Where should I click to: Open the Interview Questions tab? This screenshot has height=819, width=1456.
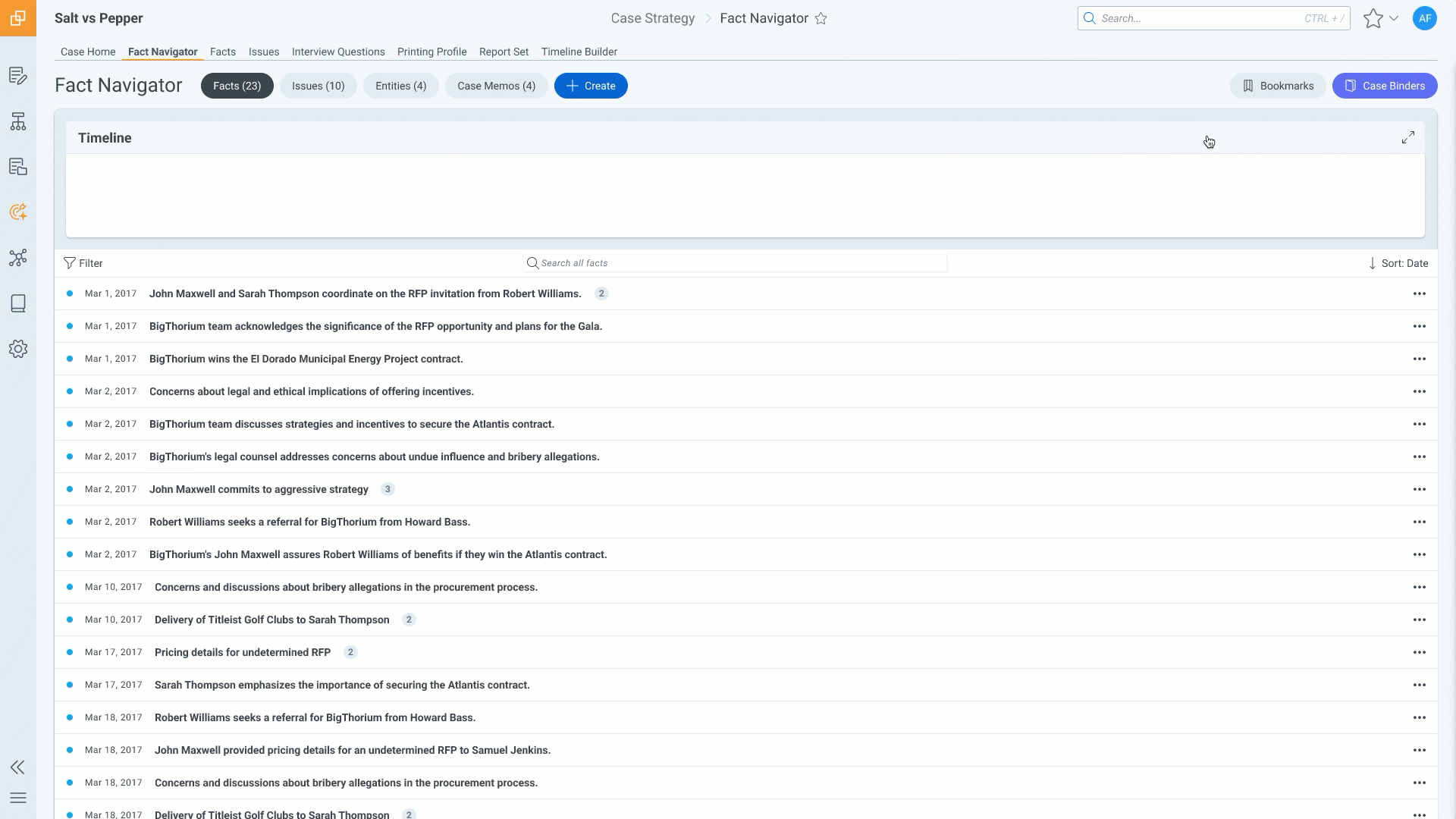(x=338, y=52)
